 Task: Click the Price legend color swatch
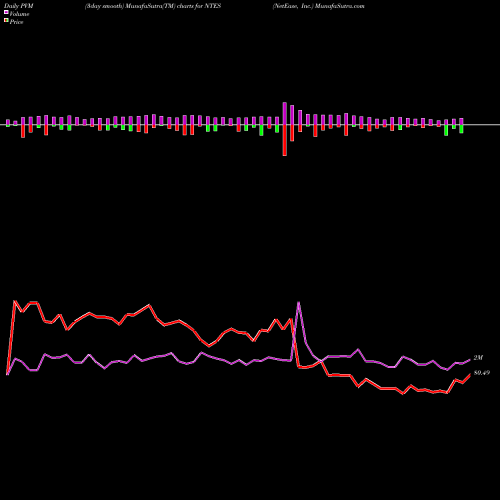6,21
